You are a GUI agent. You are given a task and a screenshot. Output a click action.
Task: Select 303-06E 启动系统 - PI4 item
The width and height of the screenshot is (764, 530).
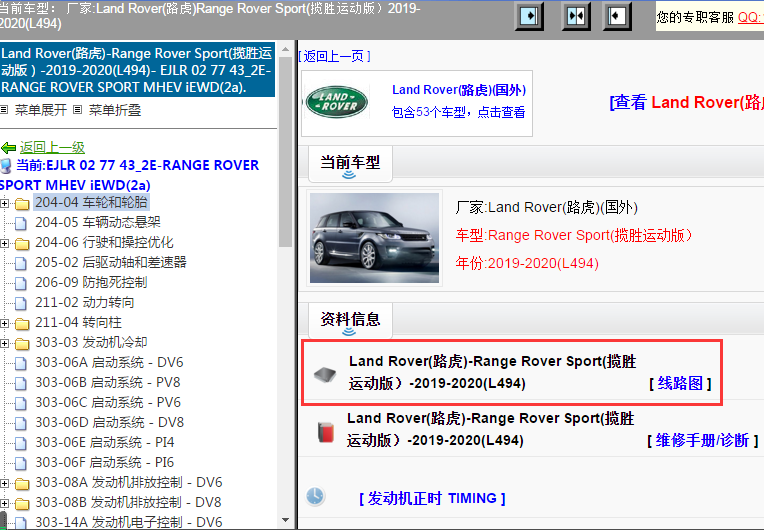point(105,442)
